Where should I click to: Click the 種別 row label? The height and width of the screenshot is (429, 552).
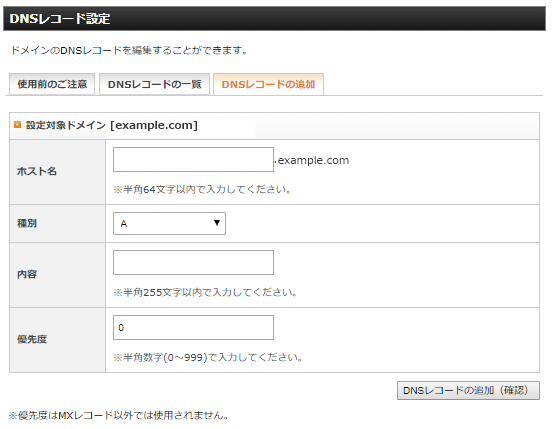[x=27, y=223]
